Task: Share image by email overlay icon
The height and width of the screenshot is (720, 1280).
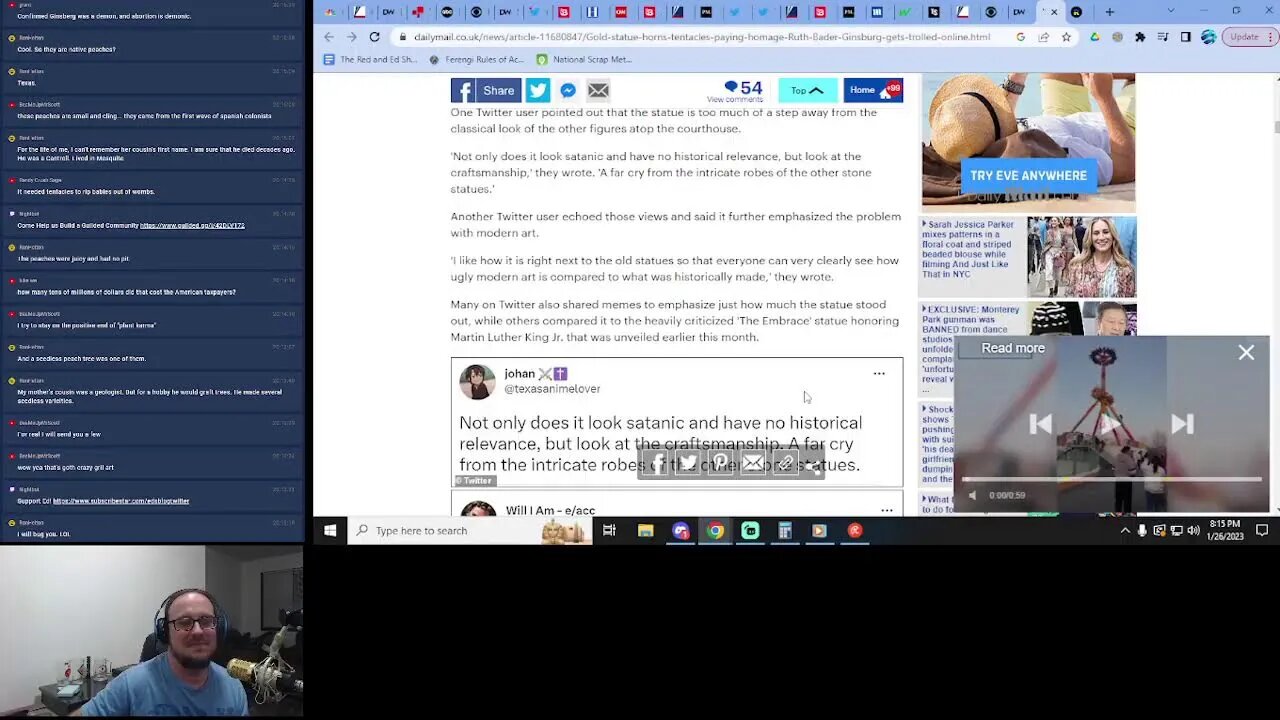Action: click(x=753, y=463)
